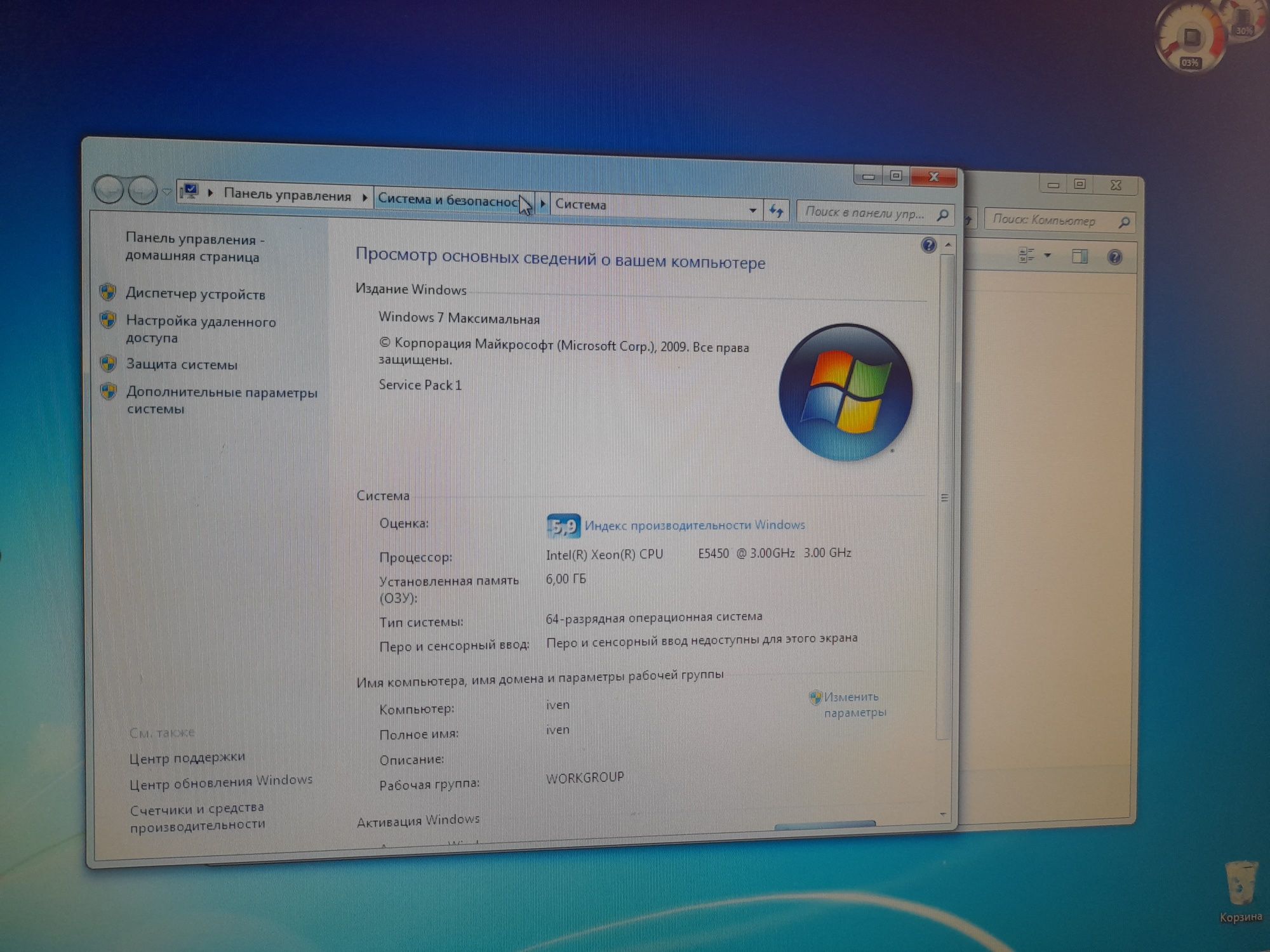Click scrollbar up arrow in System window

[948, 245]
